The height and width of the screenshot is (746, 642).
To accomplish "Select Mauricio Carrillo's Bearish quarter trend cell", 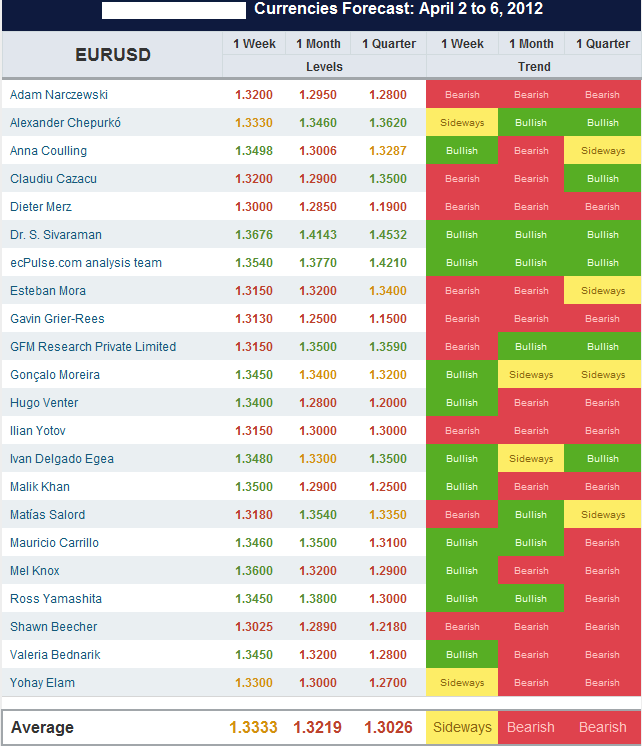I will pyautogui.click(x=602, y=543).
